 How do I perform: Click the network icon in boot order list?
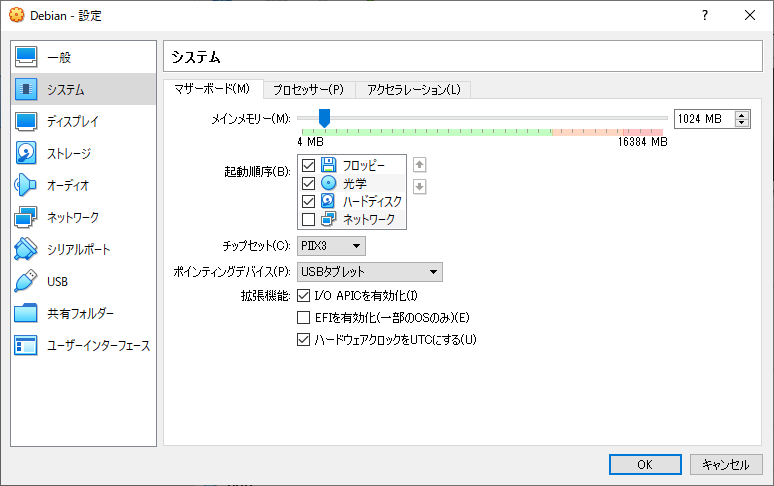[x=328, y=219]
